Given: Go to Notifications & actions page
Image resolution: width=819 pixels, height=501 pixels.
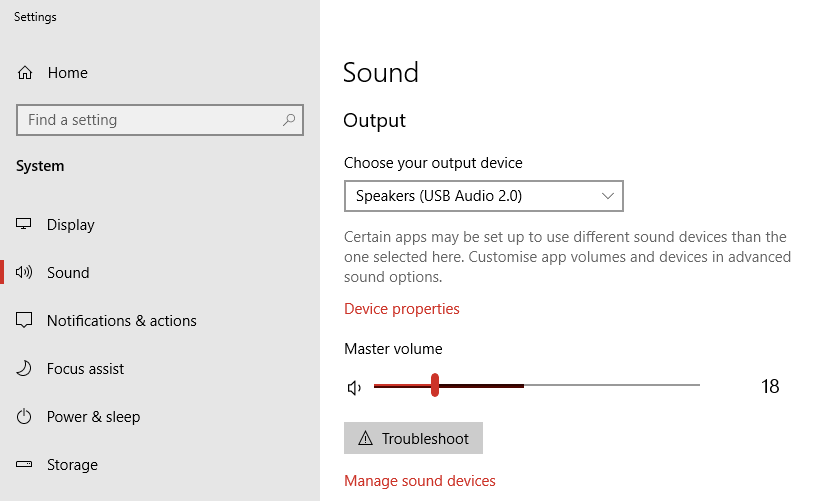Looking at the screenshot, I should (x=121, y=321).
